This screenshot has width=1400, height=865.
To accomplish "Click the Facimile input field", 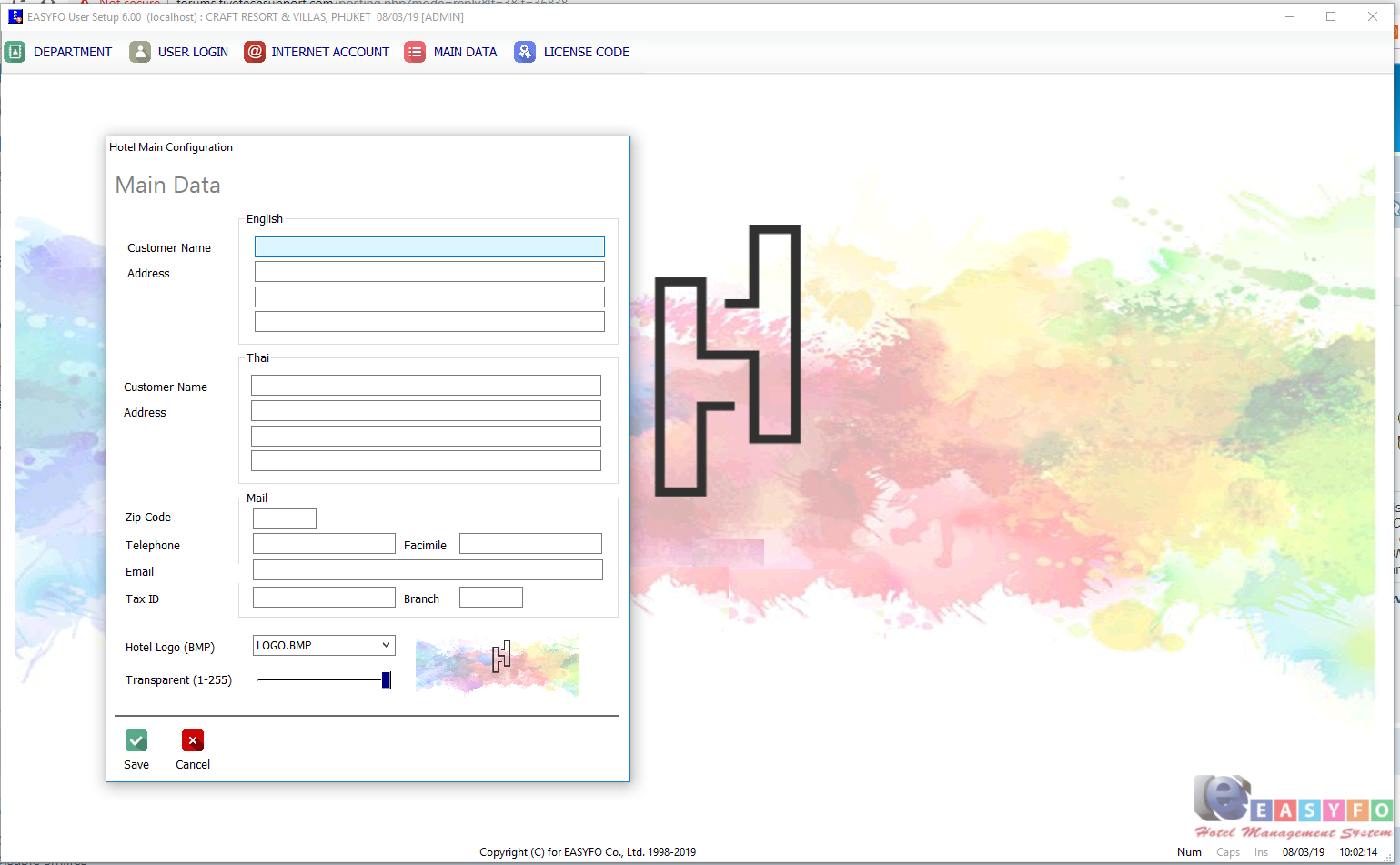I will (530, 543).
